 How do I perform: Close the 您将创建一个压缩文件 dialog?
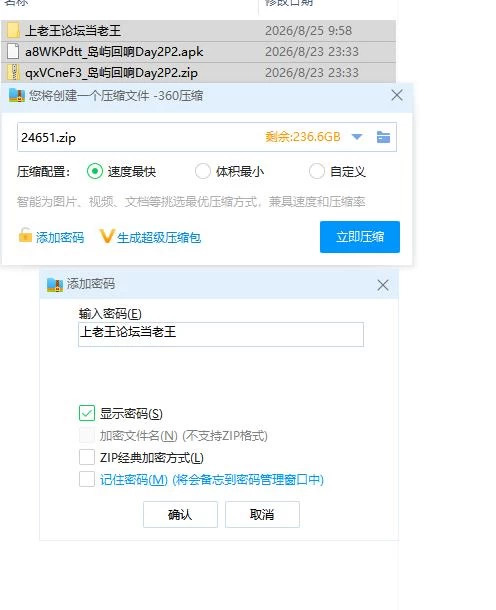397,95
